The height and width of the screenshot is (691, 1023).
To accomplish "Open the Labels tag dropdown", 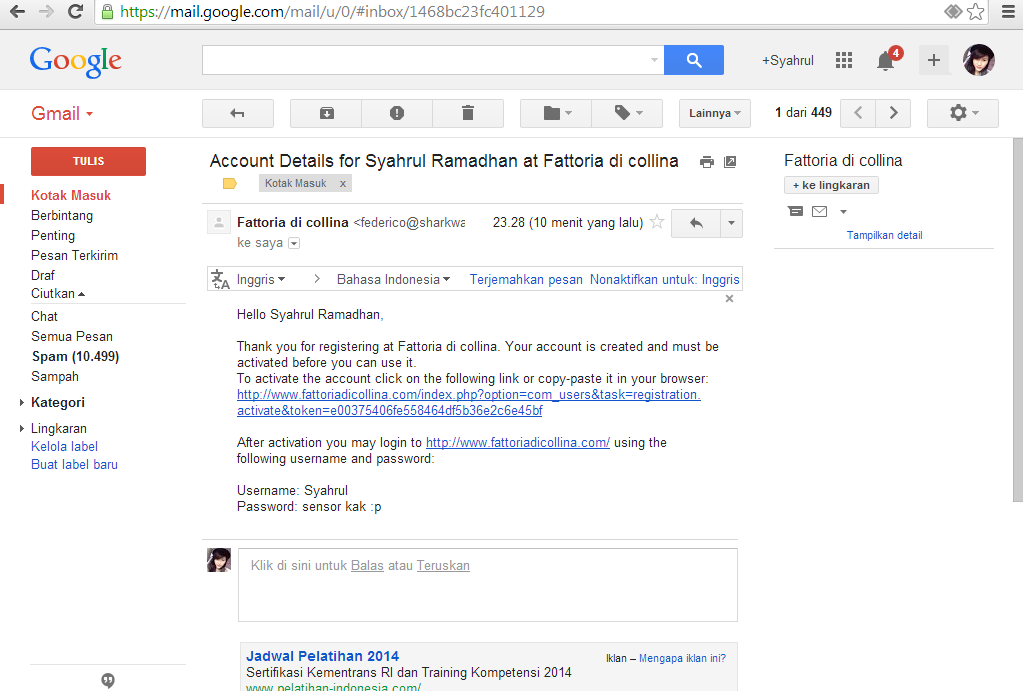I will tap(628, 114).
